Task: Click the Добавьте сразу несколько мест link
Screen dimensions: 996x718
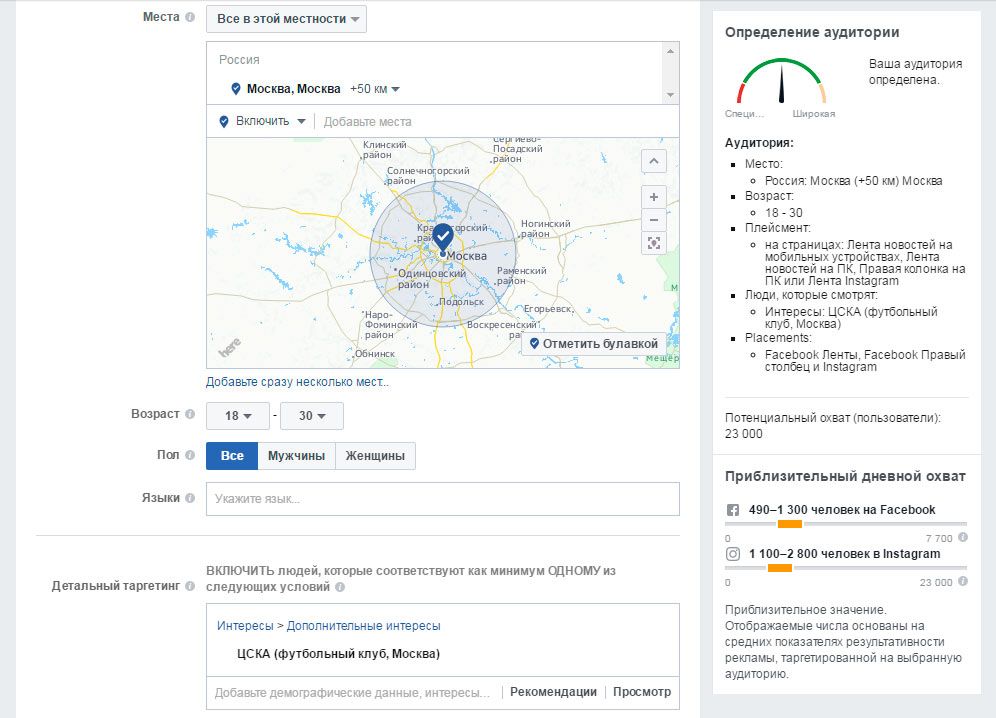Action: click(298, 382)
